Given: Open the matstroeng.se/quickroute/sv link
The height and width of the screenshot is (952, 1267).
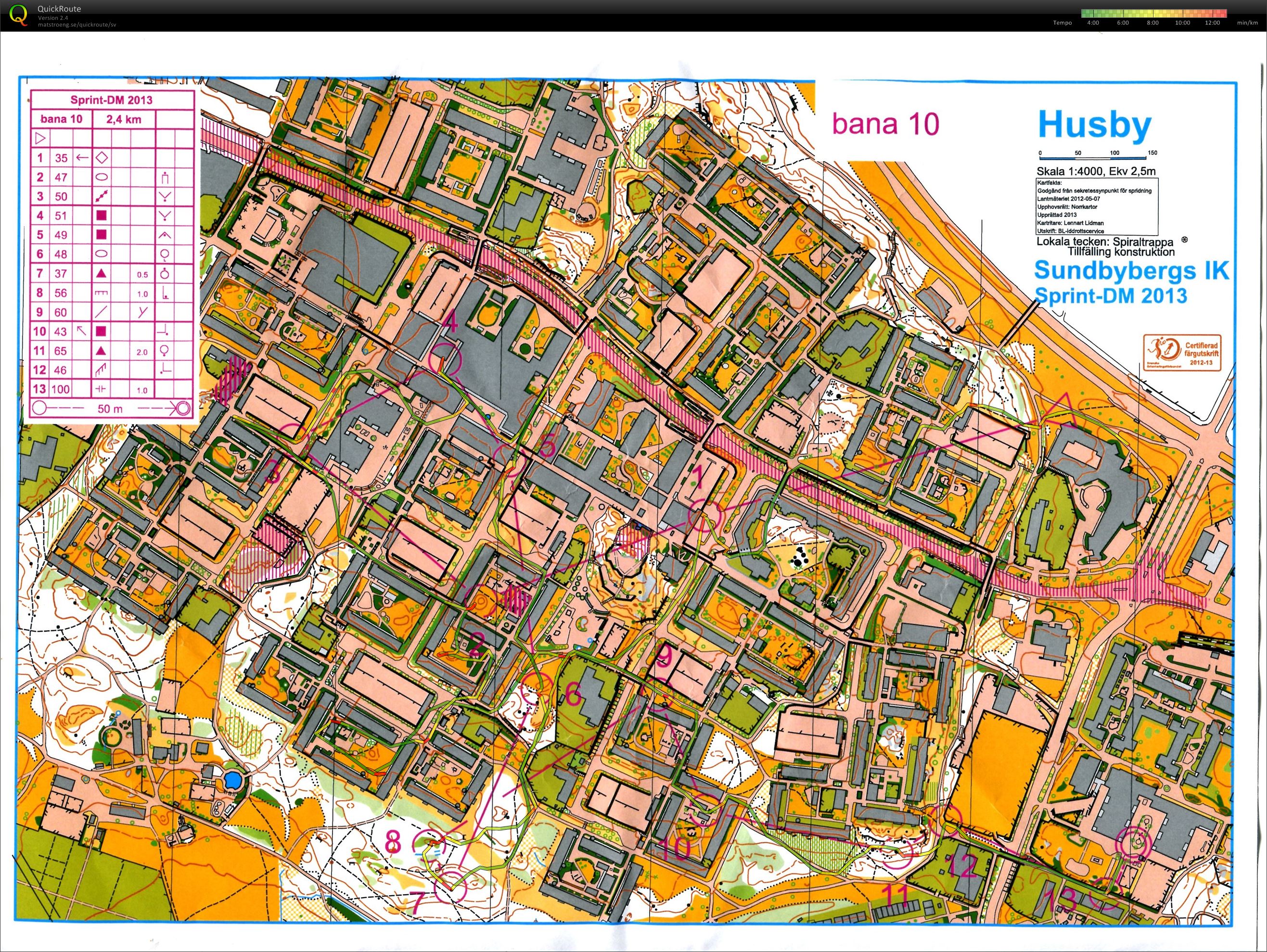Looking at the screenshot, I should coord(77,25).
